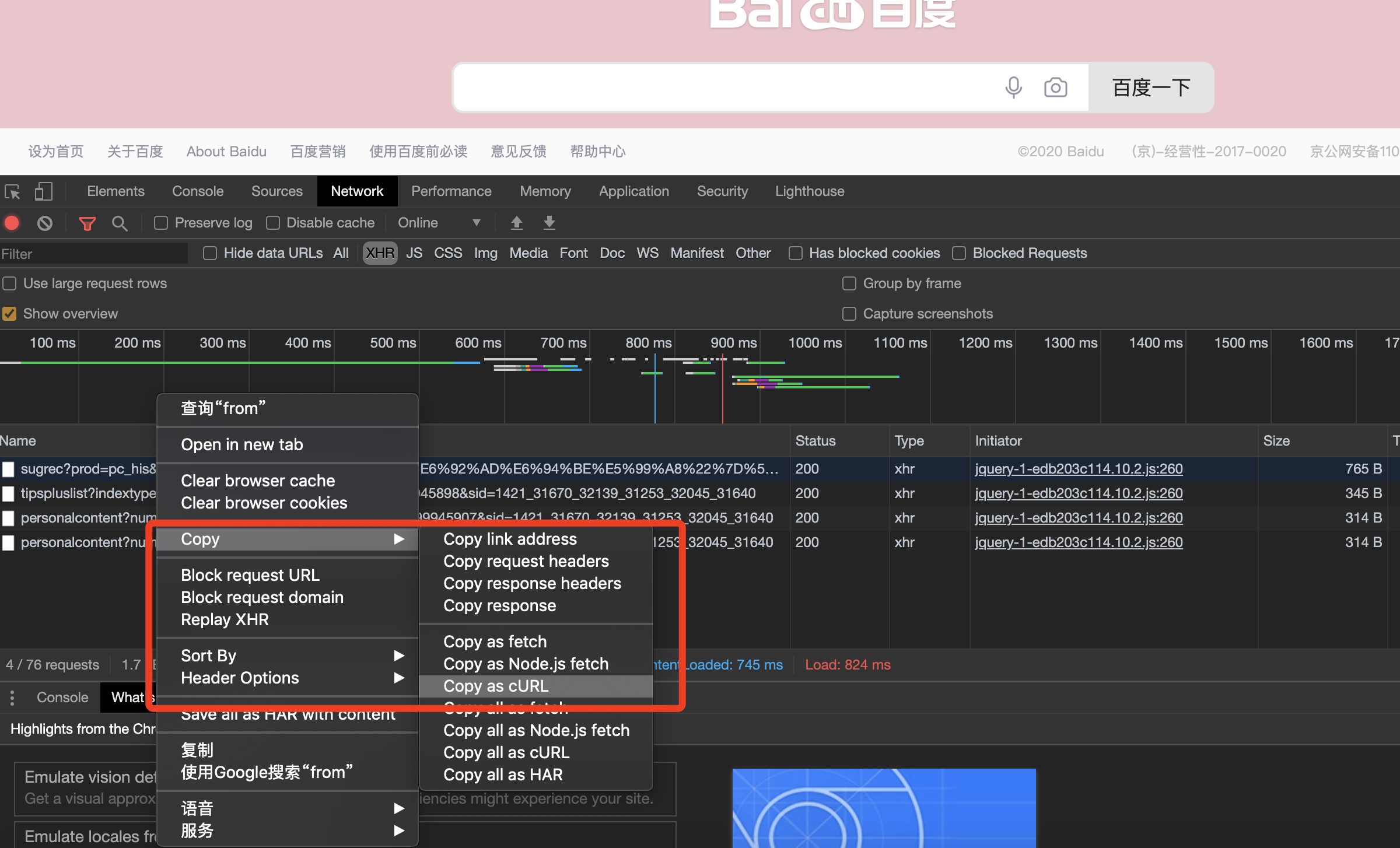Enable the Preserve log checkbox

pyautogui.click(x=161, y=223)
